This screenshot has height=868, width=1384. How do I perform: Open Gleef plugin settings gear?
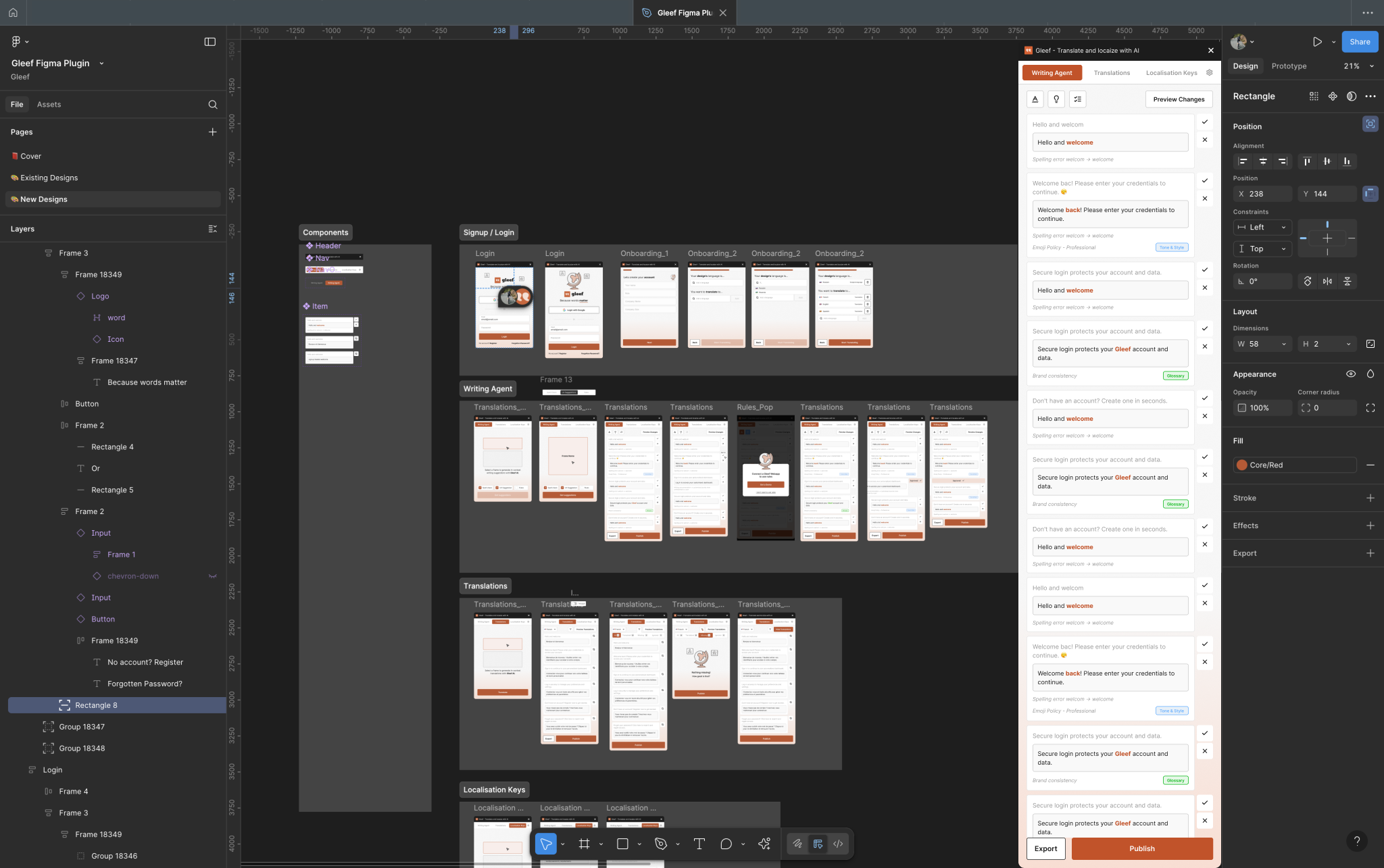[1210, 73]
